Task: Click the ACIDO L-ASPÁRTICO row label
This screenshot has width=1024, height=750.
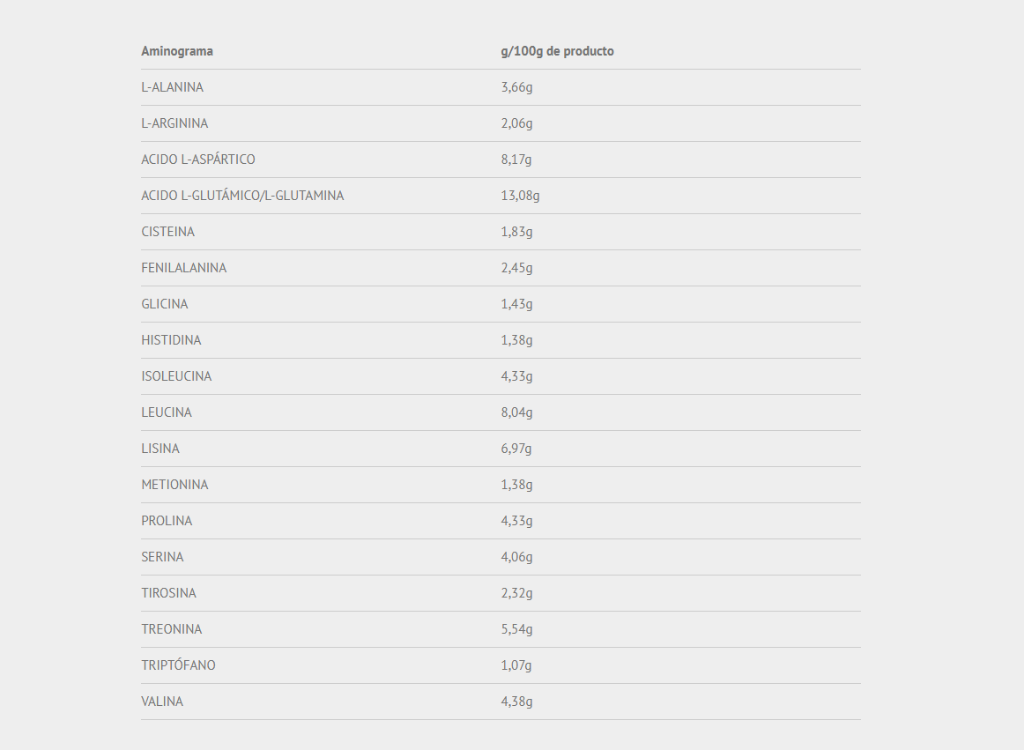Action: [198, 159]
